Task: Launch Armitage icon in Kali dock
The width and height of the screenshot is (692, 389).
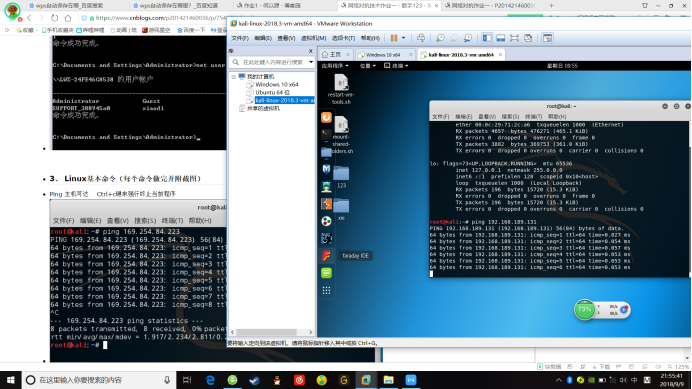Action: pyautogui.click(x=326, y=187)
